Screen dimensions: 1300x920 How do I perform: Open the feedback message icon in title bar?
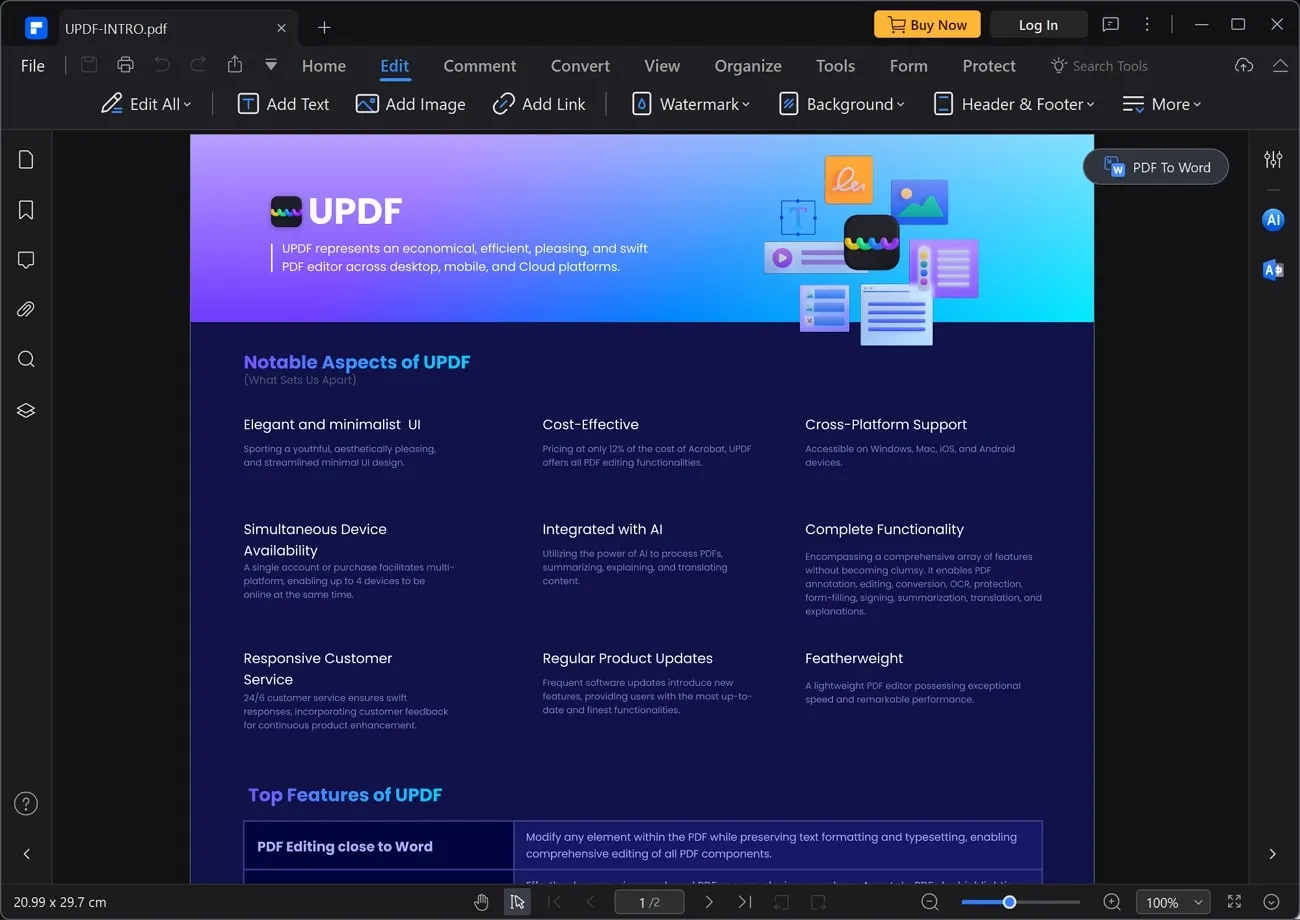pyautogui.click(x=1110, y=25)
